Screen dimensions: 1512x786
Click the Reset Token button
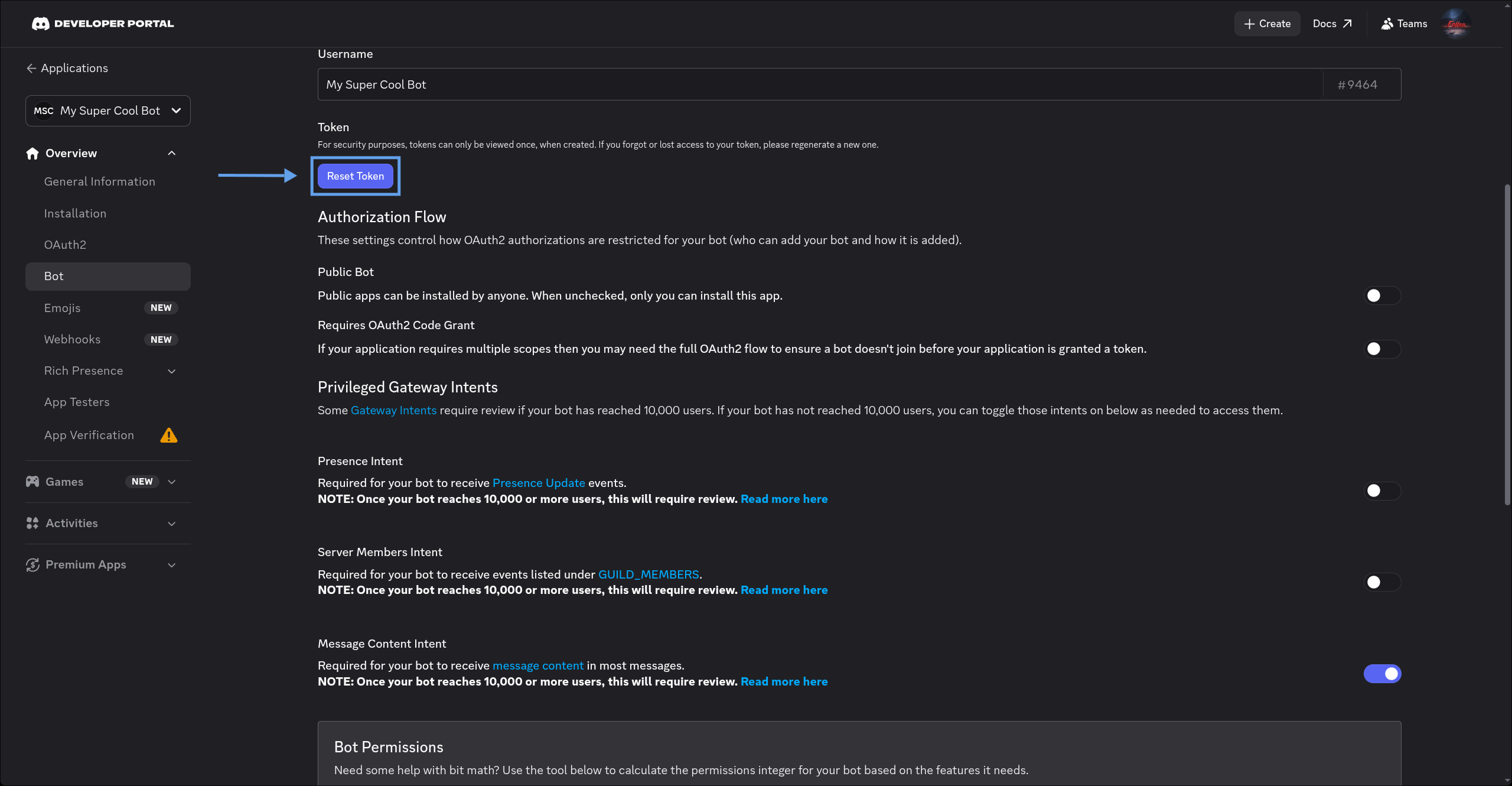pos(356,176)
